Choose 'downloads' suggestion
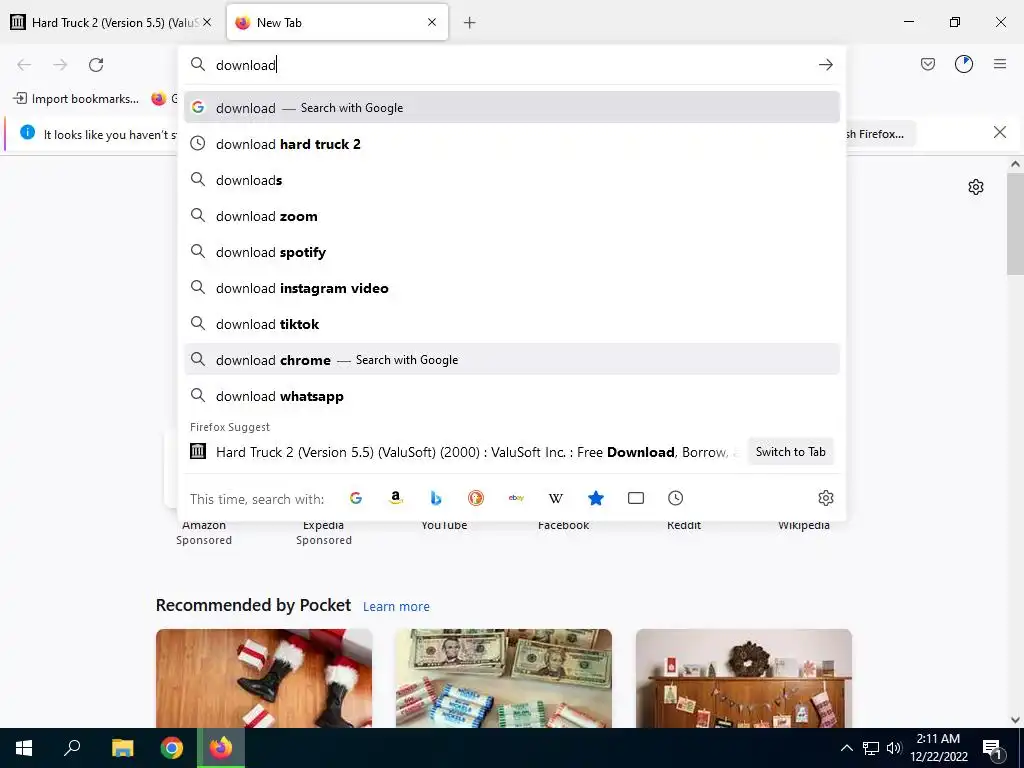Image resolution: width=1024 pixels, height=768 pixels. click(511, 180)
